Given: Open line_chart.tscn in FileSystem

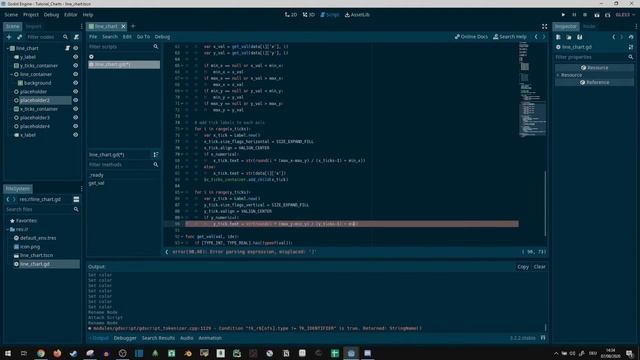Looking at the screenshot, I should pyautogui.click(x=36, y=256).
